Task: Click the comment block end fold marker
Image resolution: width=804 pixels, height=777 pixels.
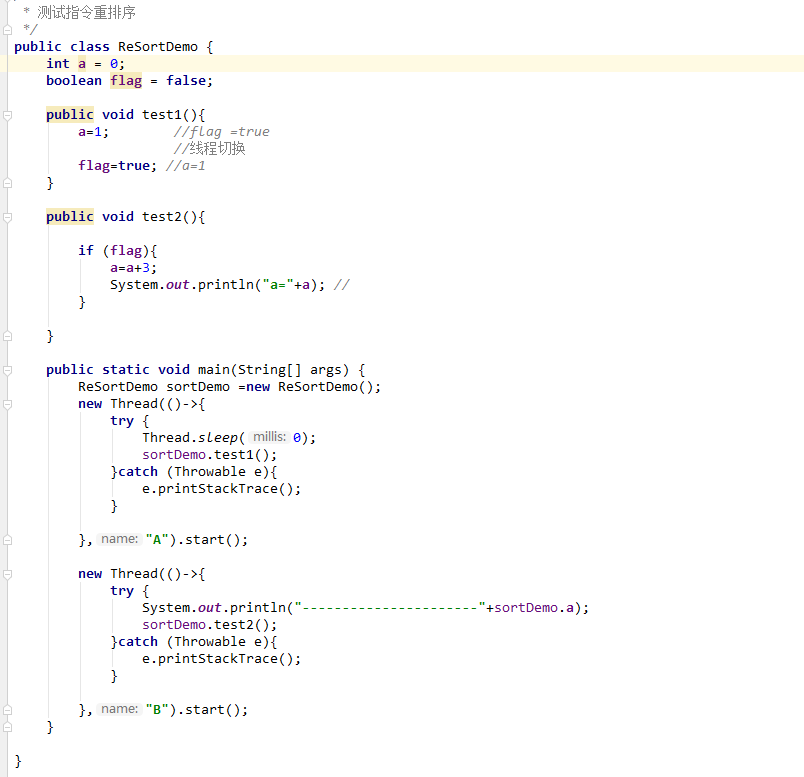Action: coord(7,29)
